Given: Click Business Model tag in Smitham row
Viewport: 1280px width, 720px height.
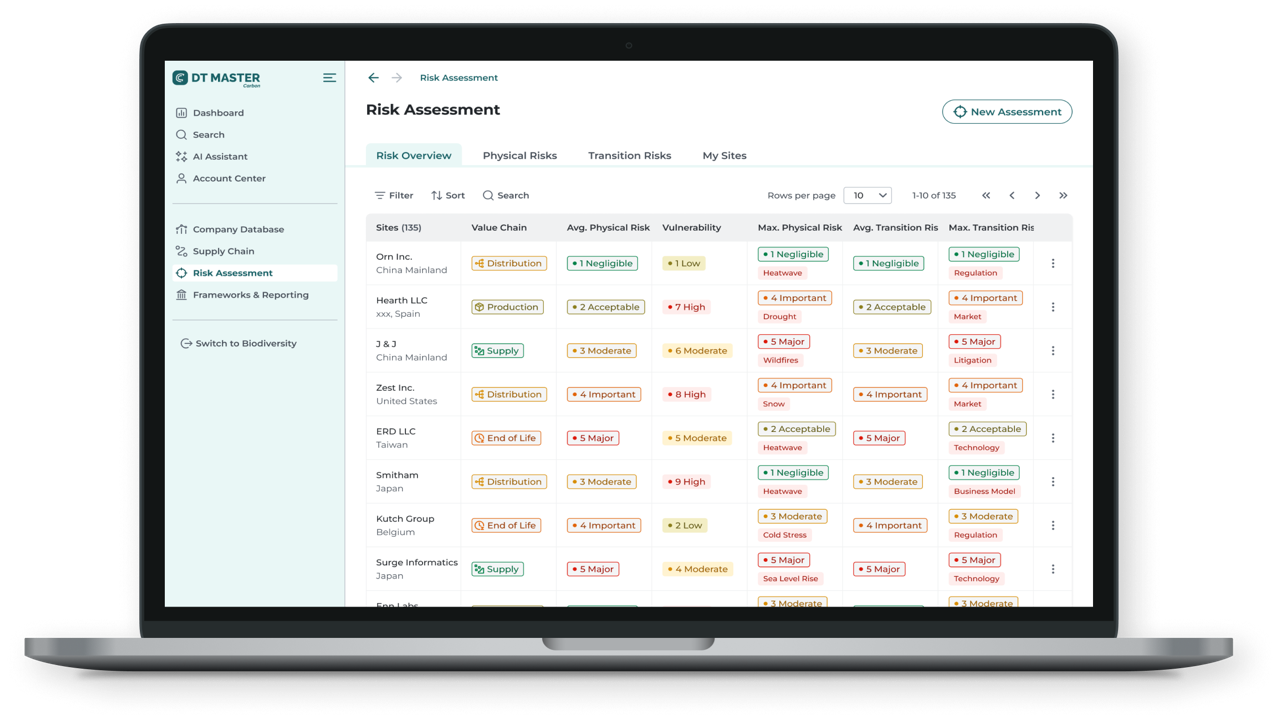Looking at the screenshot, I should (984, 492).
